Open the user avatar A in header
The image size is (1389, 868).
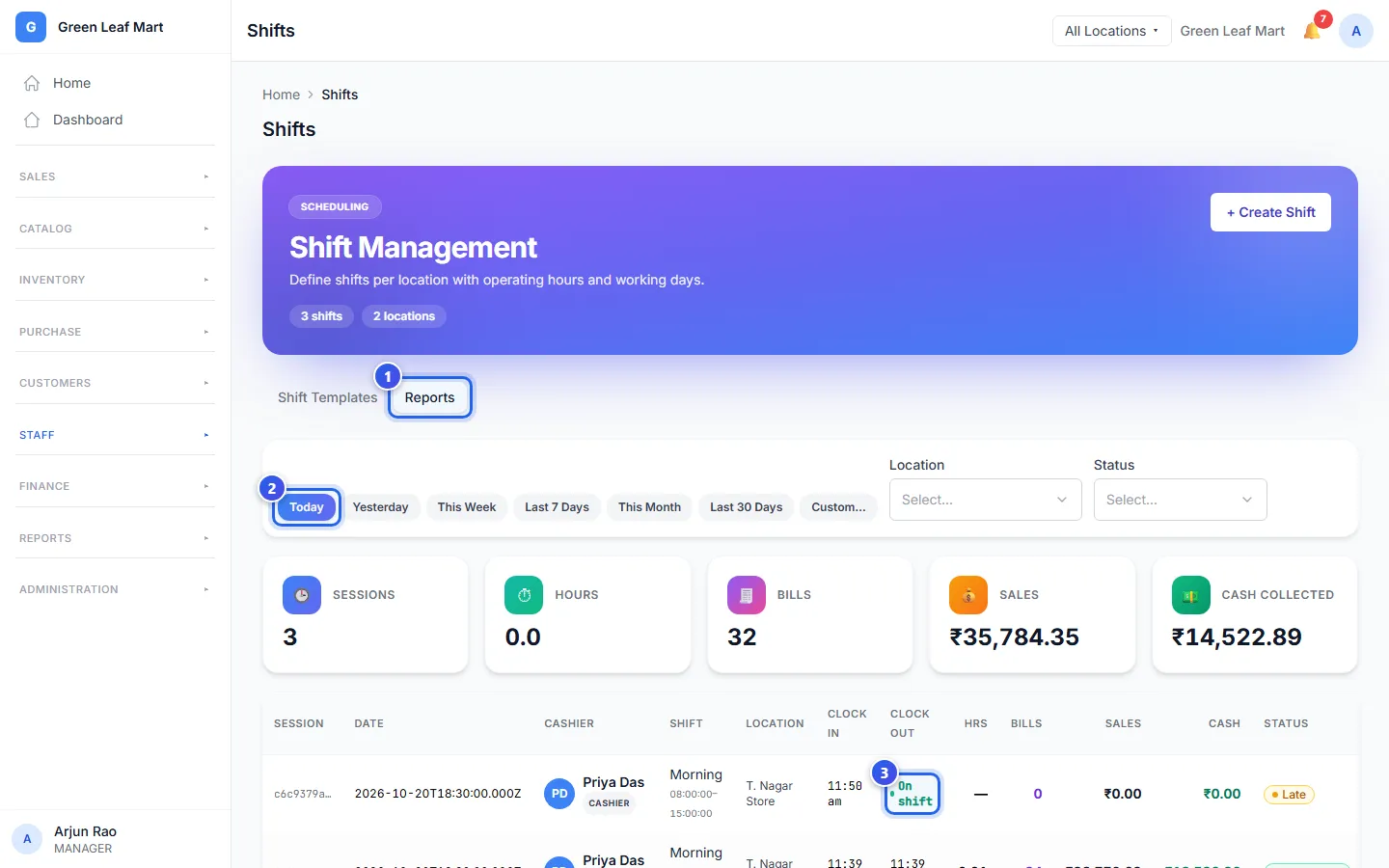point(1356,31)
